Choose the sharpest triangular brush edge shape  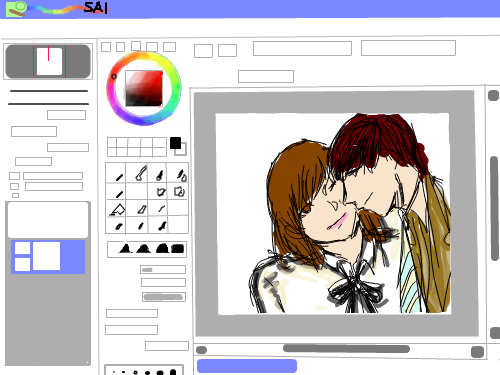pos(125,248)
